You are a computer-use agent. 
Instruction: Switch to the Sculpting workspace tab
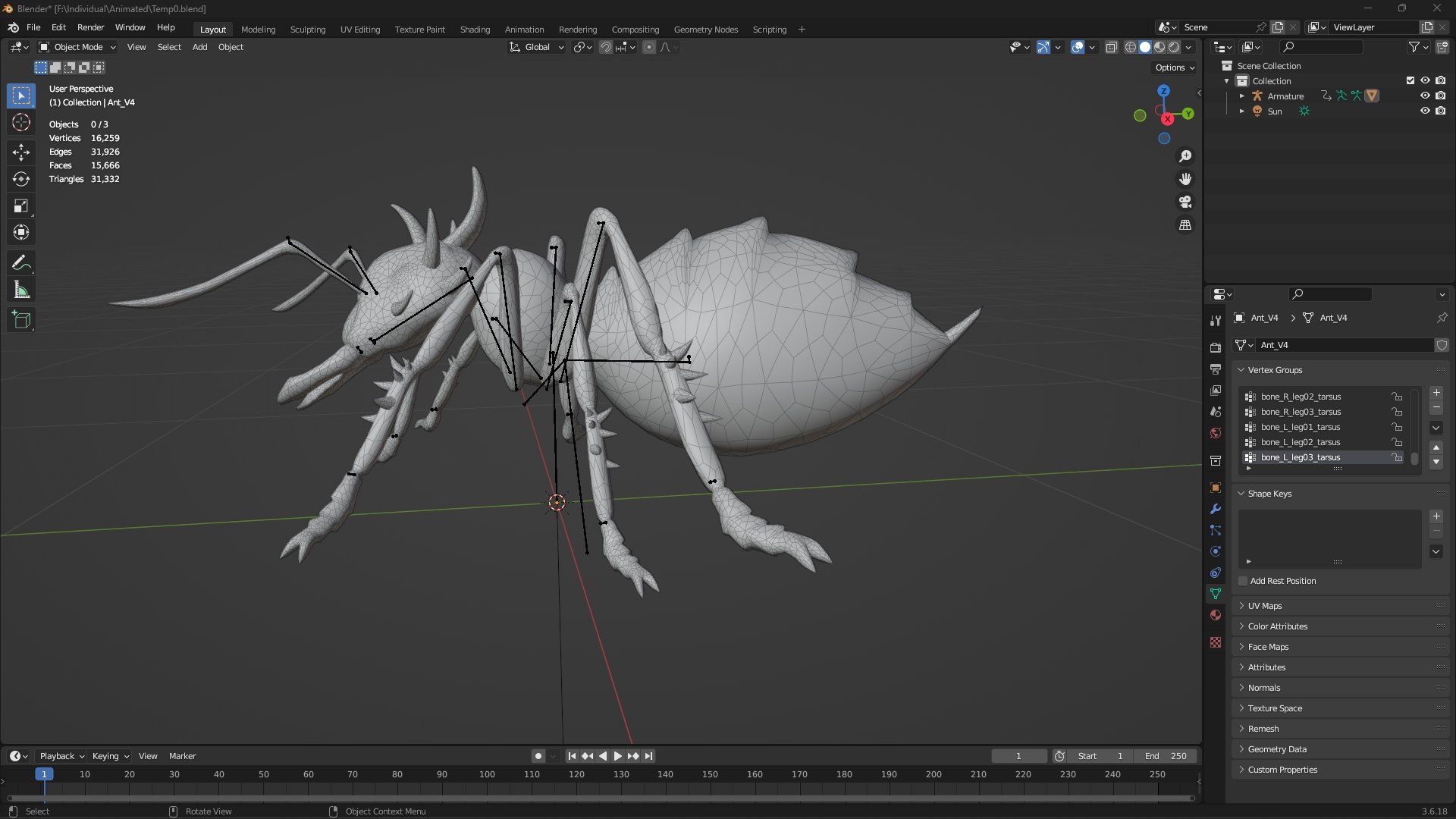pyautogui.click(x=308, y=30)
